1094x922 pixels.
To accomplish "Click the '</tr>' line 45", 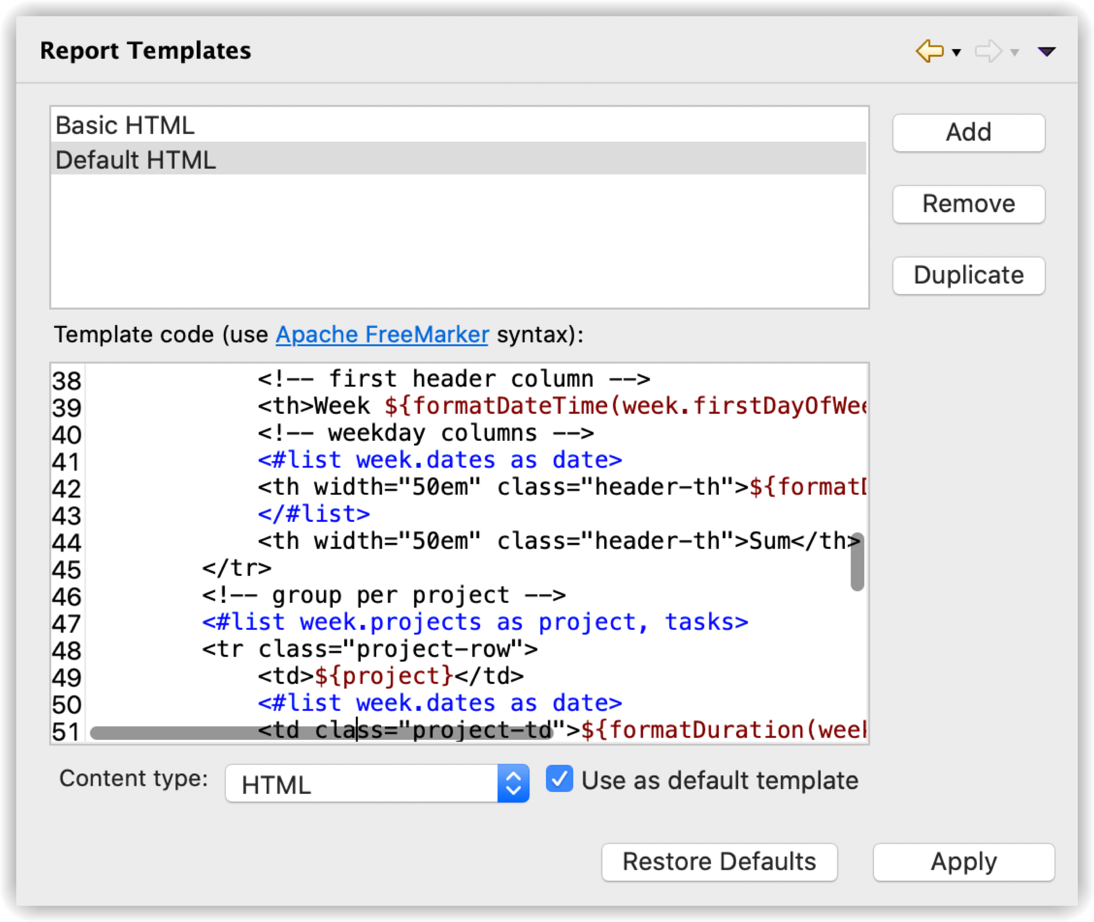I will (x=237, y=568).
